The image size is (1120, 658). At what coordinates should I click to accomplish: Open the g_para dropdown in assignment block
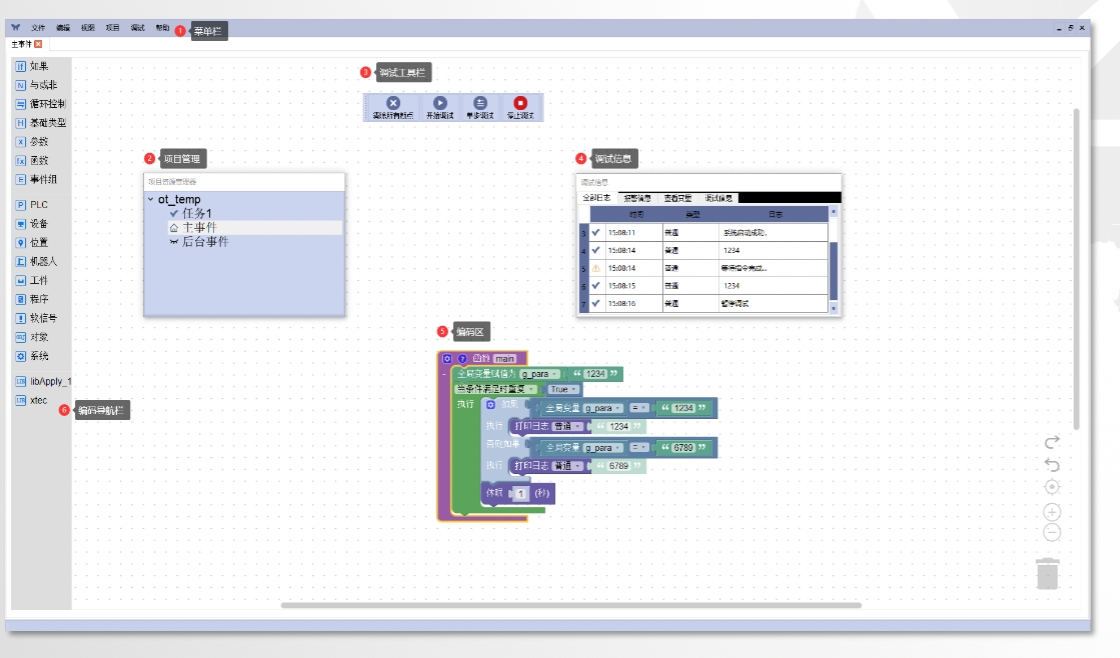(539, 374)
